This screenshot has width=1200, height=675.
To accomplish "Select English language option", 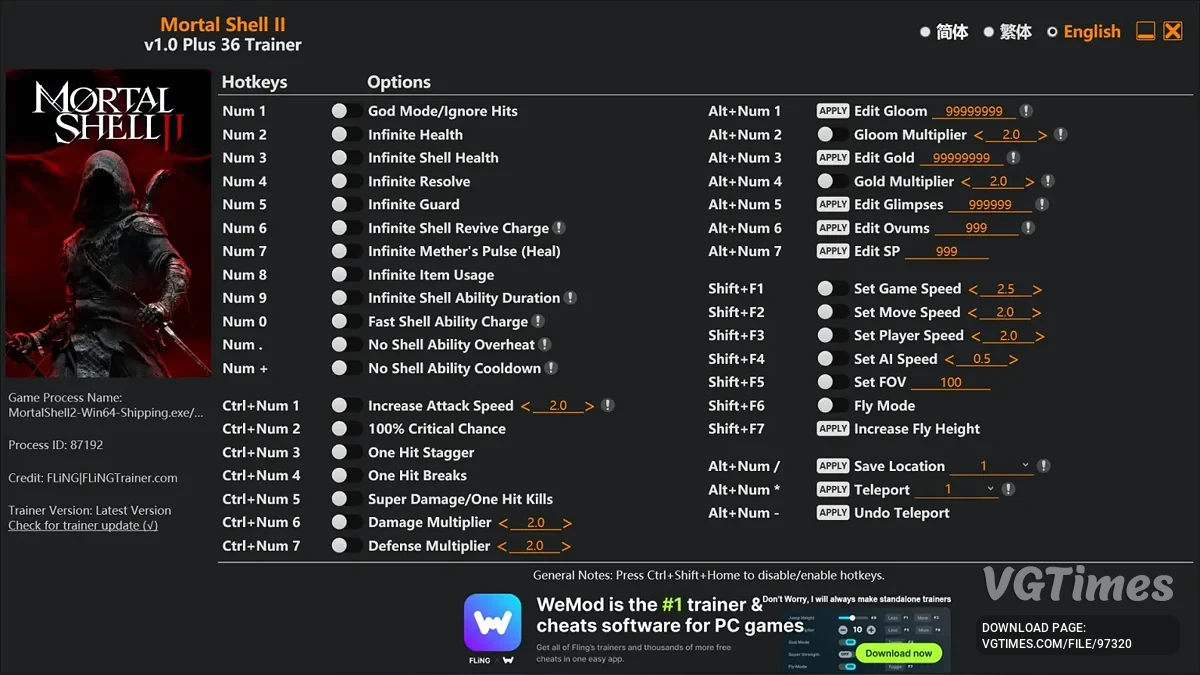I will click(1084, 32).
